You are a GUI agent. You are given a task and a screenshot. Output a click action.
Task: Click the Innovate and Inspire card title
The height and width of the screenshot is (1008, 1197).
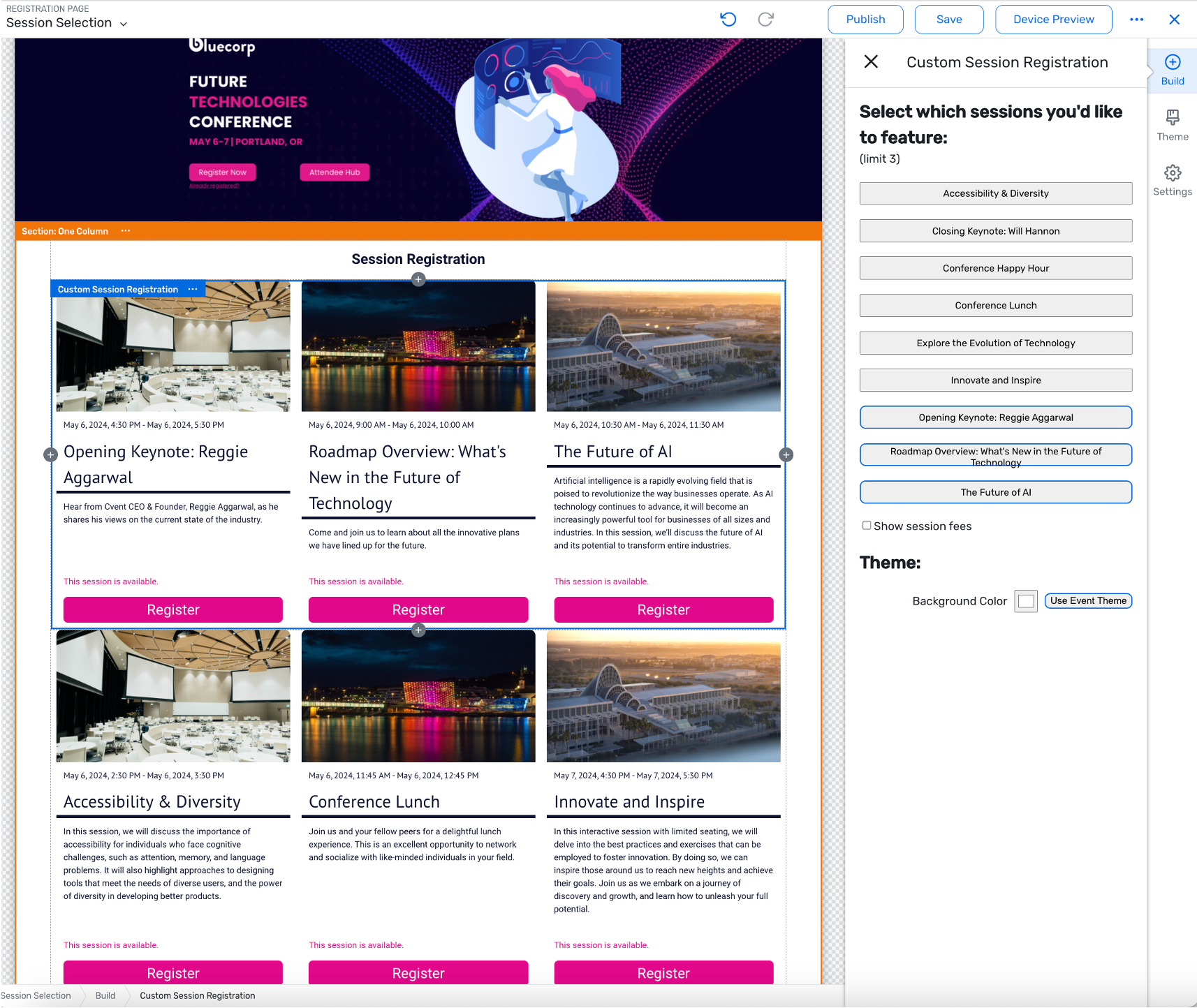[629, 802]
